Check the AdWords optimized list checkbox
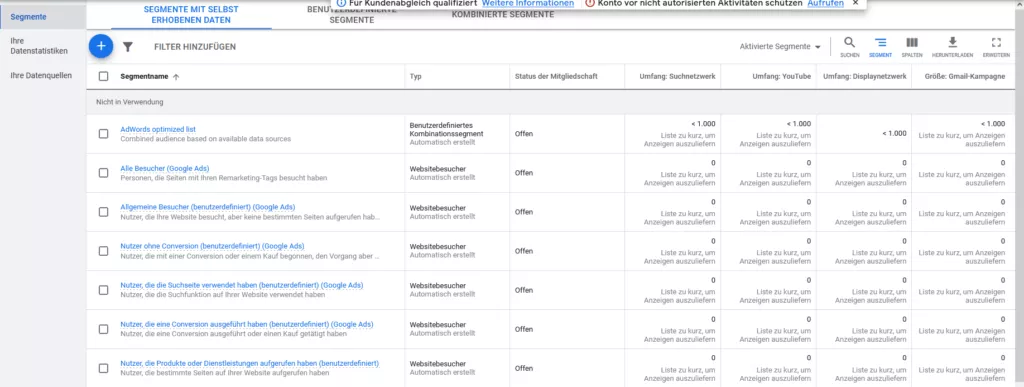 pos(103,134)
